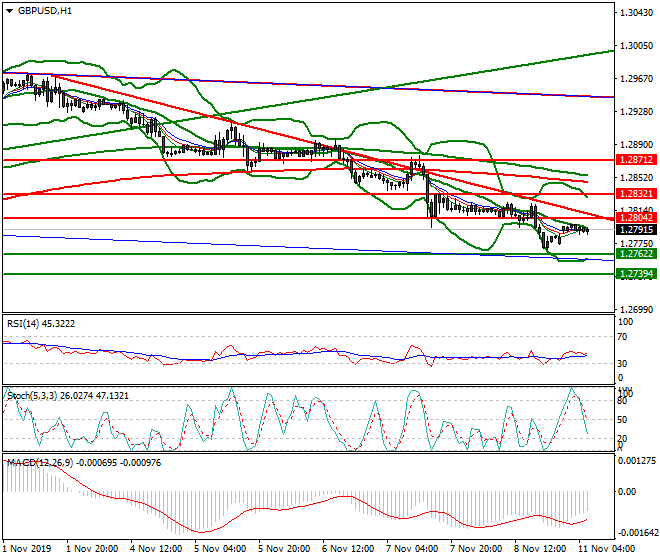Select the 1.27622 green support price label
This screenshot has width=660, height=560.
636,254
